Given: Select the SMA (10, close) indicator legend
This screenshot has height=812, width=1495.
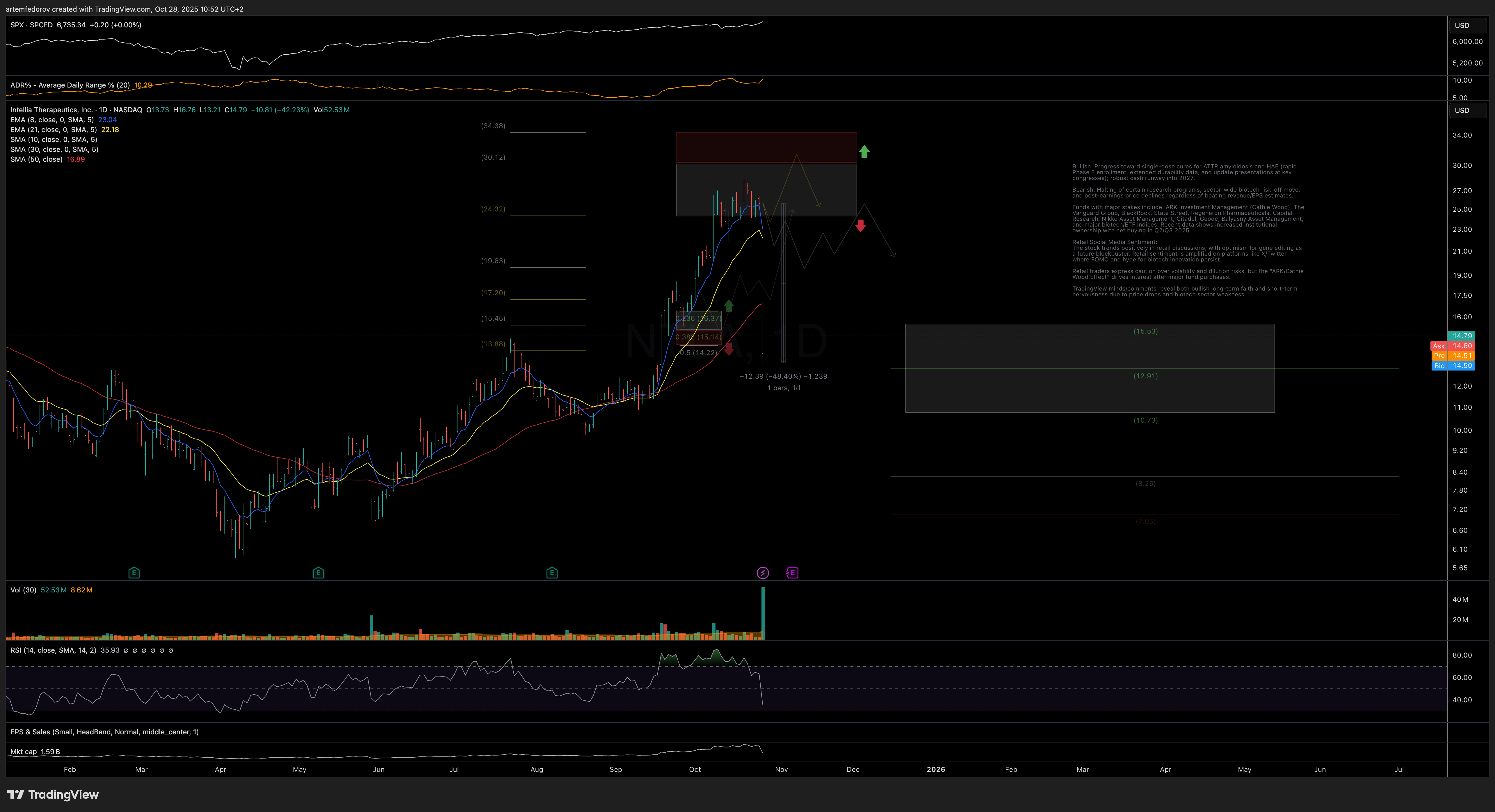Looking at the screenshot, I should click(x=54, y=139).
